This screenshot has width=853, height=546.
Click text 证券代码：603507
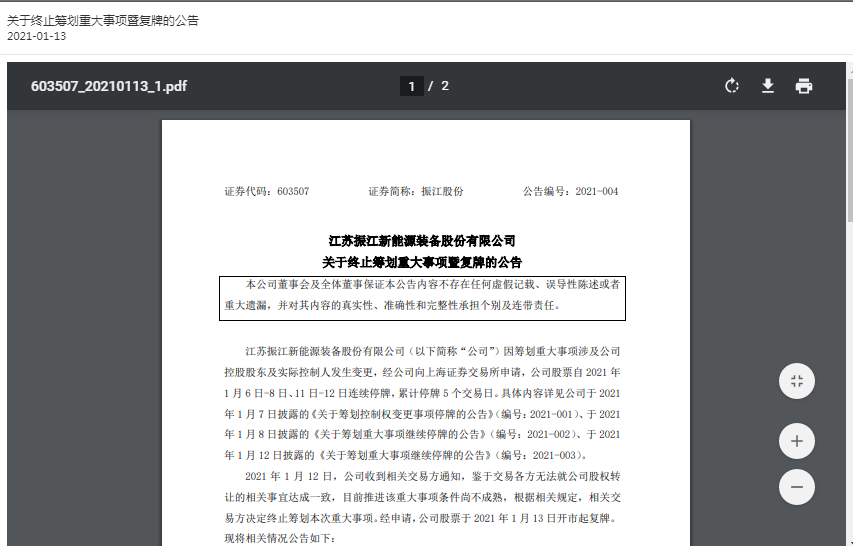[267, 191]
